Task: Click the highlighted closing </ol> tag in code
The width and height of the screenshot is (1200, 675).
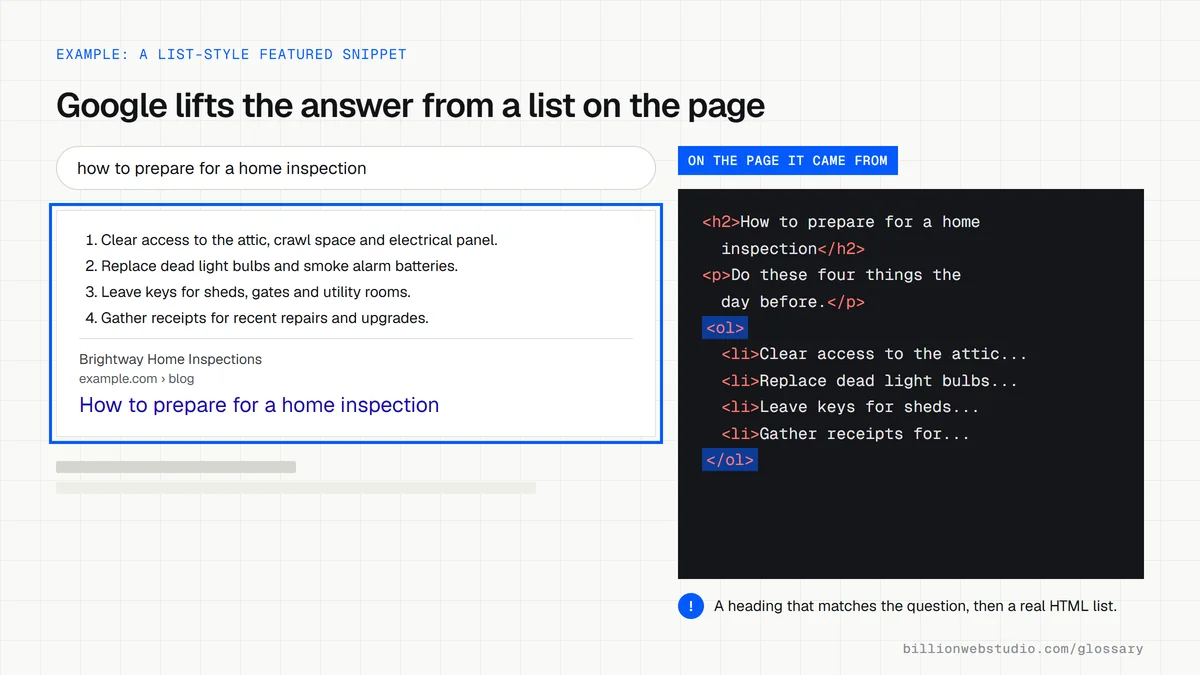Action: point(730,460)
